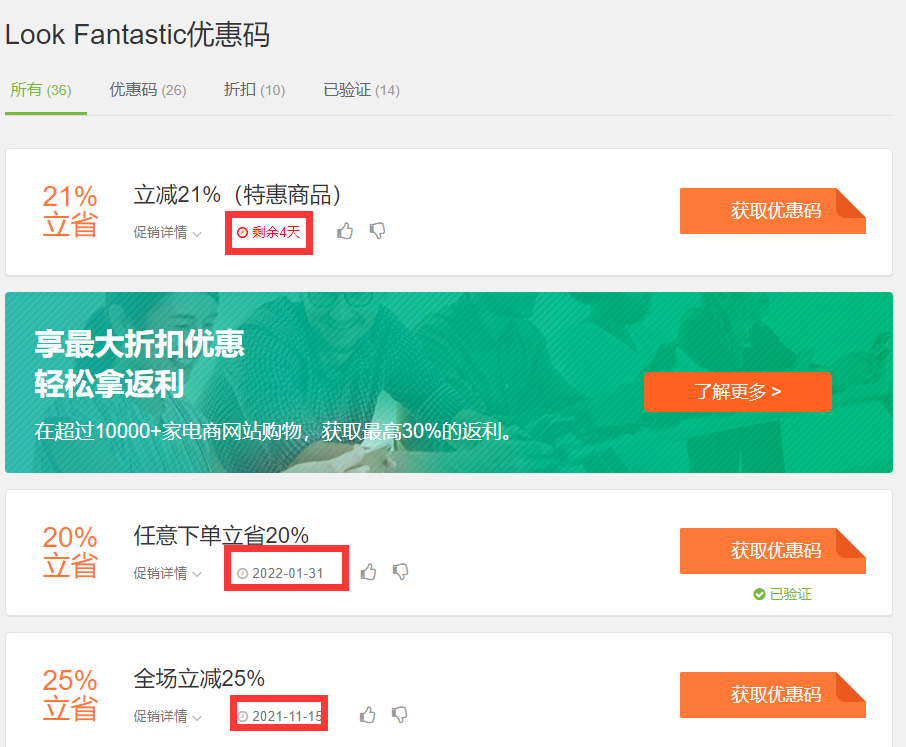Get coupon code for 任意下单立省20% offer
Image resolution: width=906 pixels, height=747 pixels.
(772, 551)
